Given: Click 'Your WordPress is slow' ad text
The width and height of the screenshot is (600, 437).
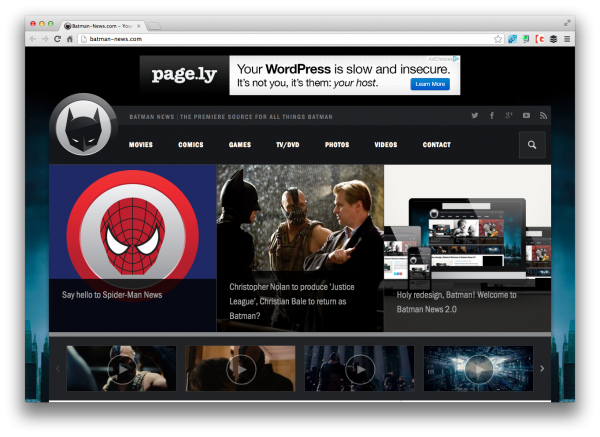Looking at the screenshot, I should tap(343, 69).
